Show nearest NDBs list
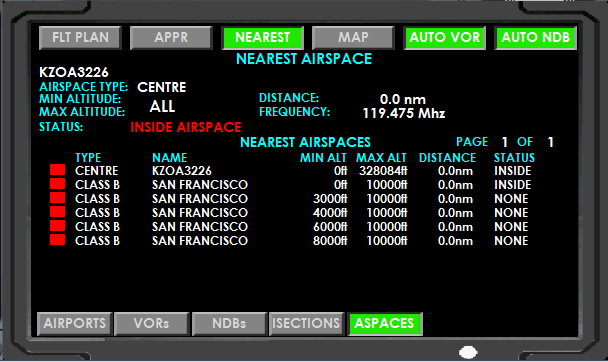Viewport: 608px width, 362px height. point(229,324)
